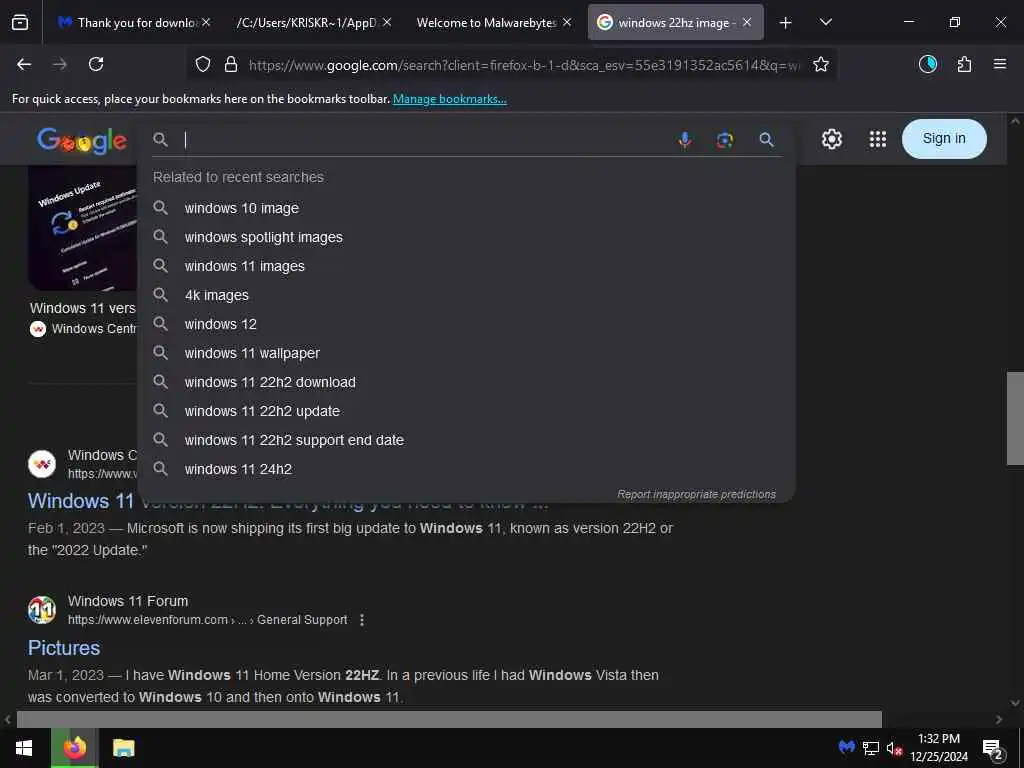Reload the current page
The height and width of the screenshot is (768, 1024).
pos(96,64)
